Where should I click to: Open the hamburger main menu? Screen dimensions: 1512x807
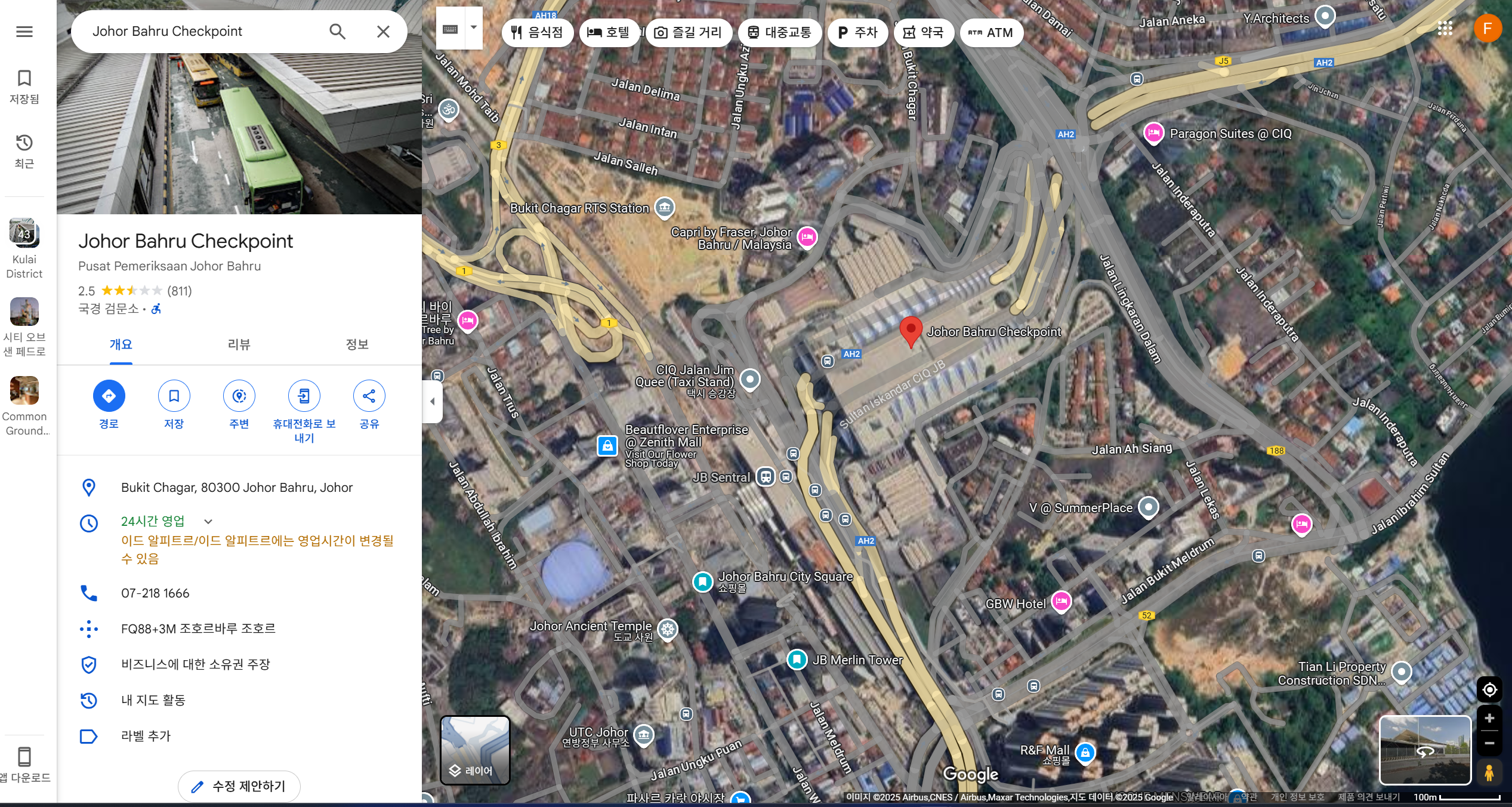click(24, 31)
